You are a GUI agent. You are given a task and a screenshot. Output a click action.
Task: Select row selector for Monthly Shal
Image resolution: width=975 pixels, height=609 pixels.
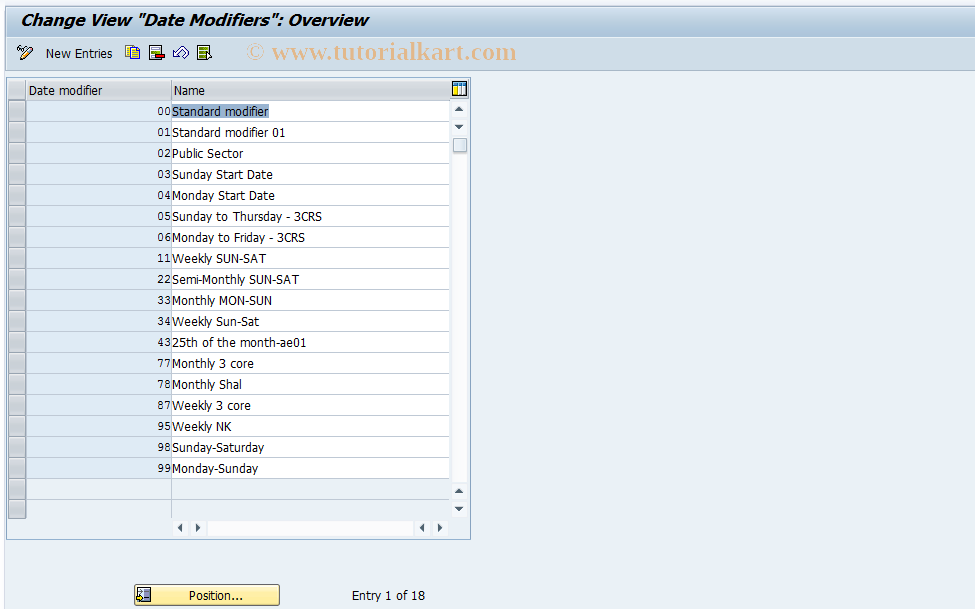tap(17, 384)
